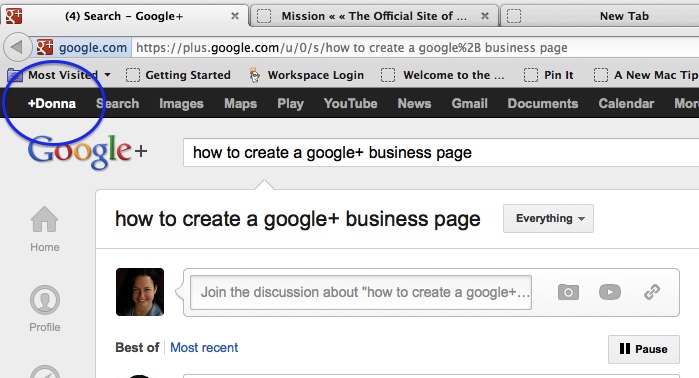Open Maps in the Google bar

241,103
